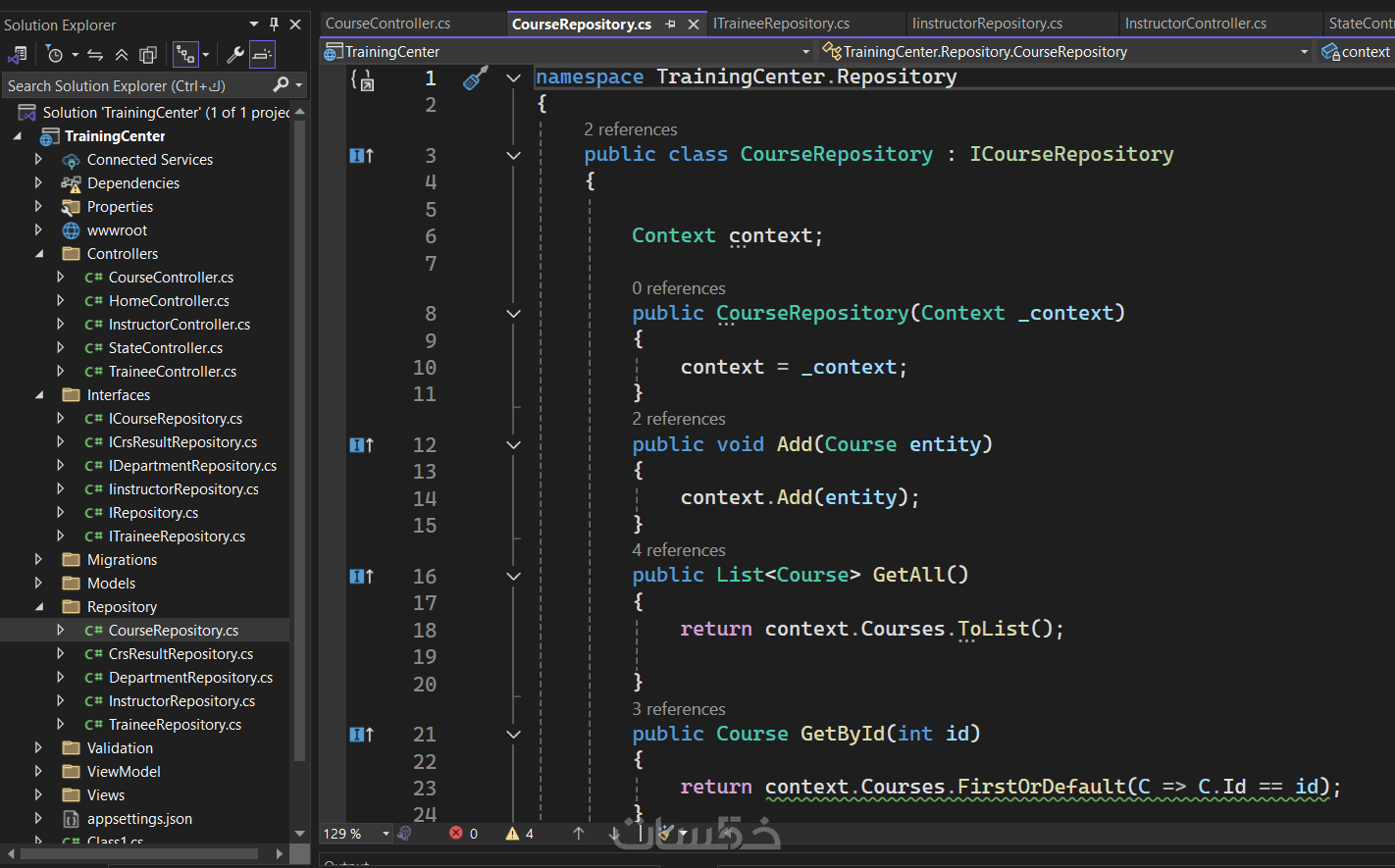Click '4 references' above GetAll method
The height and width of the screenshot is (868, 1395).
679,550
